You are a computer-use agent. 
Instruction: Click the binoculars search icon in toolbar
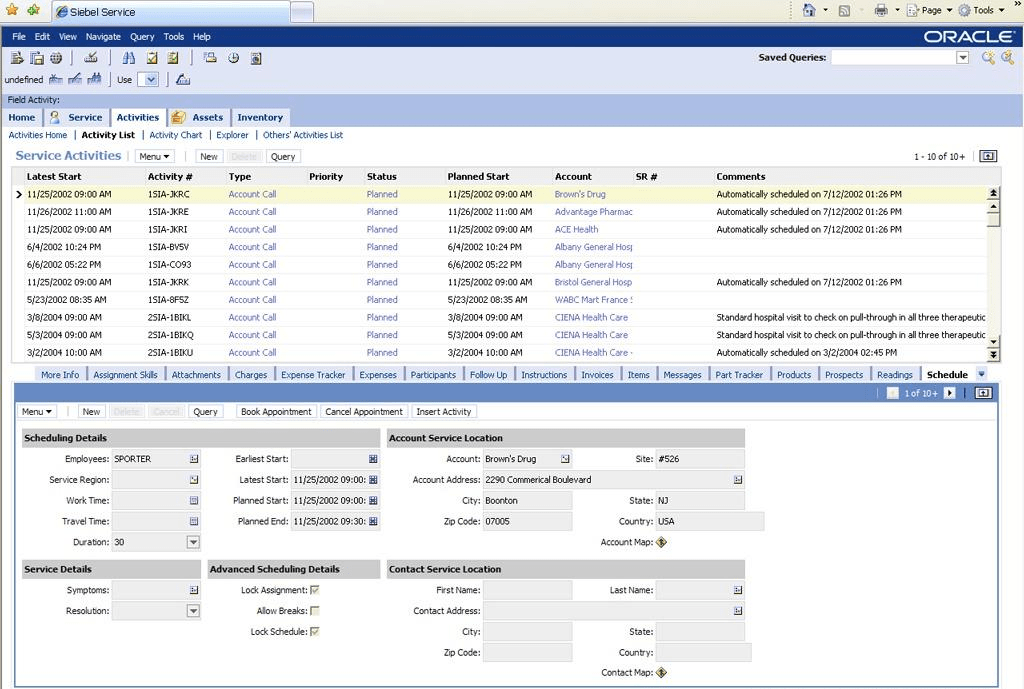coord(129,58)
